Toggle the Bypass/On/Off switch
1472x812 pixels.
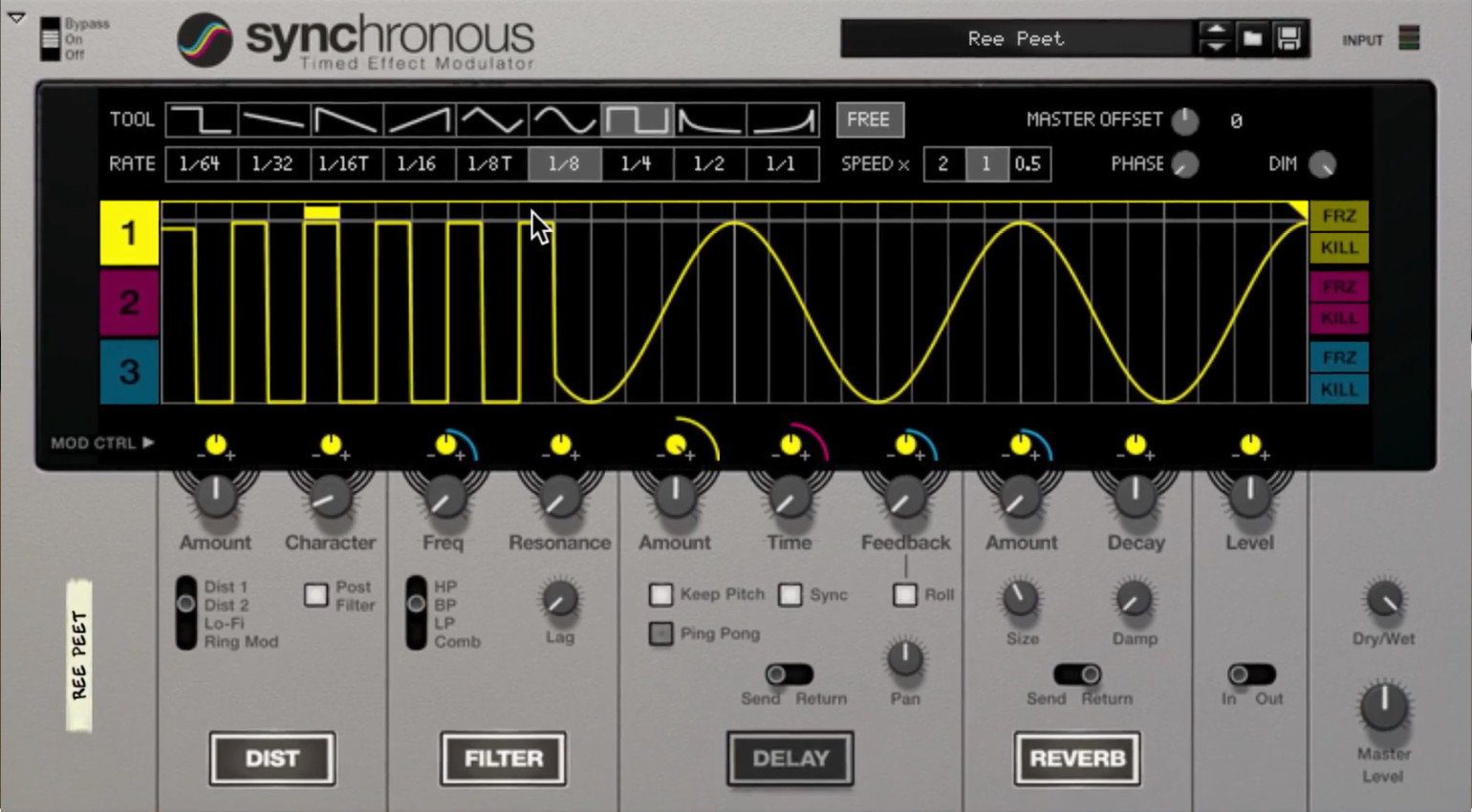pyautogui.click(x=50, y=39)
